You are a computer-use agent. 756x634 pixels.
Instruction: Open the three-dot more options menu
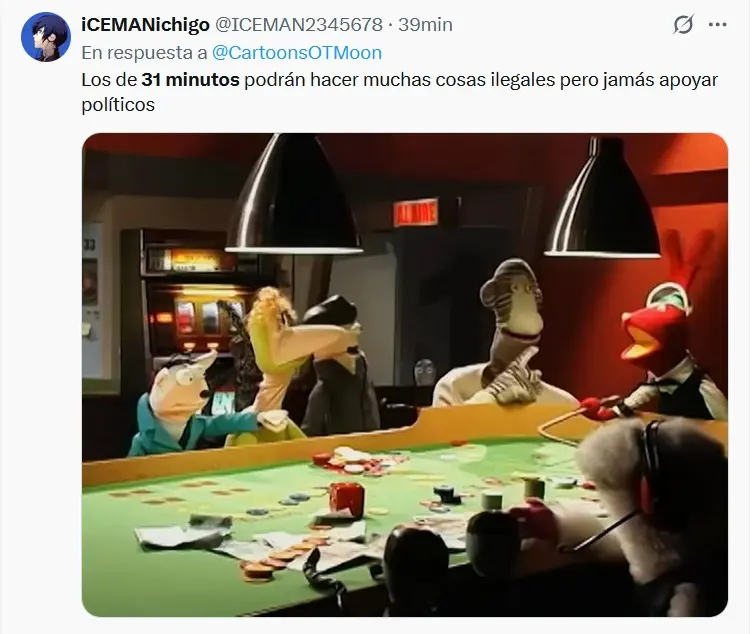pos(717,24)
